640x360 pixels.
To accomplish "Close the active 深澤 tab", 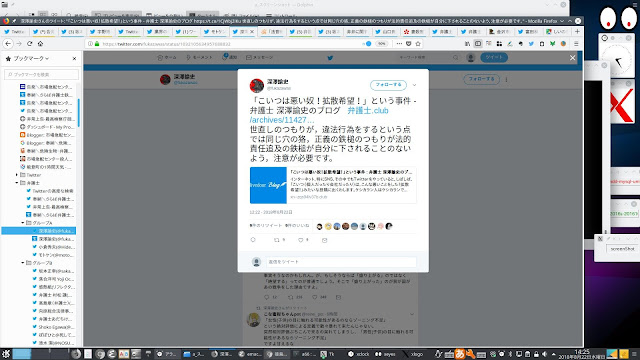I will (252, 31).
